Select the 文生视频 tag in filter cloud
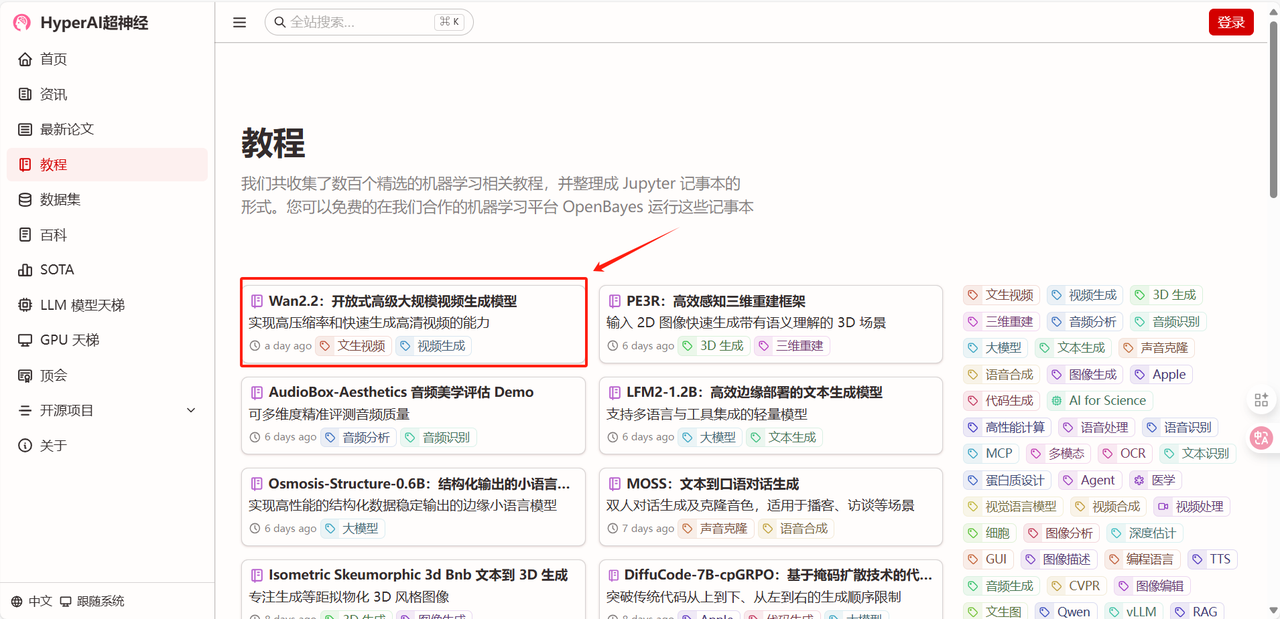 (1000, 295)
